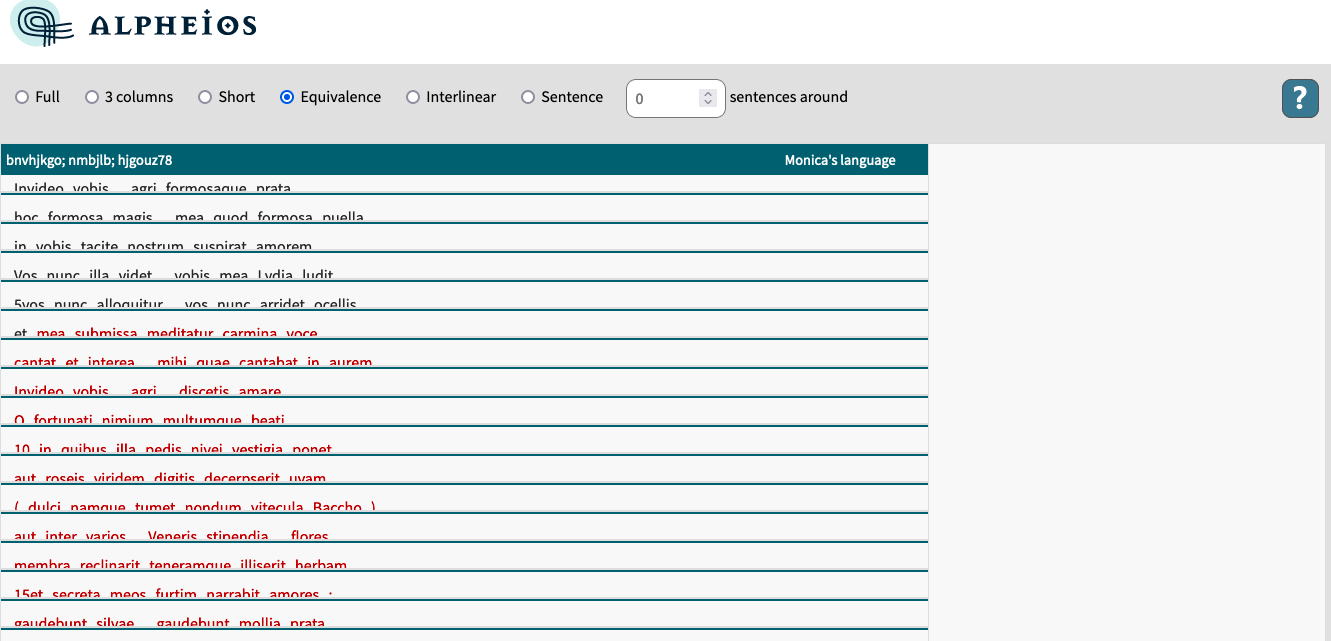This screenshot has height=641, width=1331.
Task: Open the help panel via the question mark icon
Action: point(1300,99)
